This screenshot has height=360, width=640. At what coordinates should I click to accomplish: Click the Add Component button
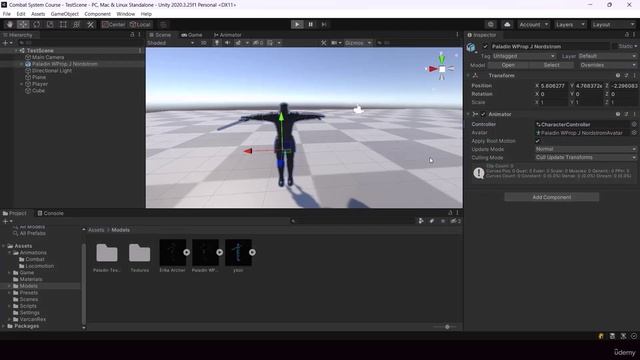551,197
